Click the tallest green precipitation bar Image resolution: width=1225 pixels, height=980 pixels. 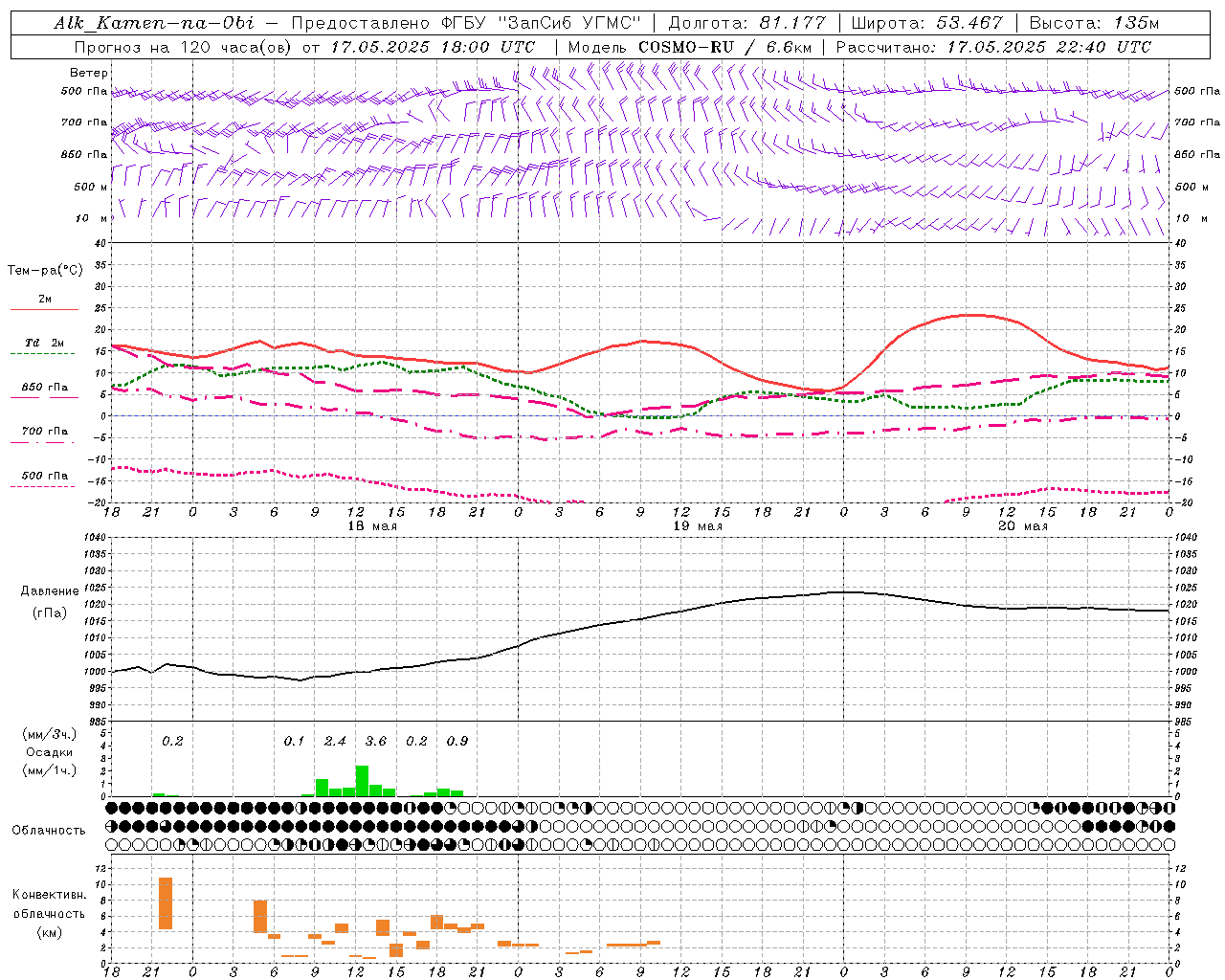[362, 781]
